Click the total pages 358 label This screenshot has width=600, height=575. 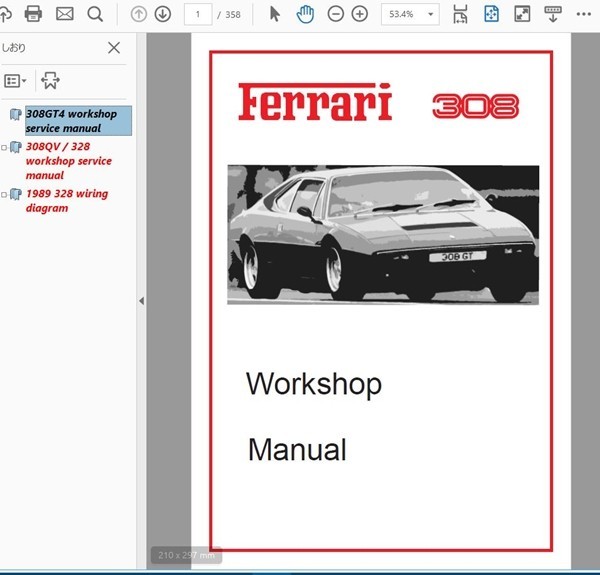coord(233,15)
